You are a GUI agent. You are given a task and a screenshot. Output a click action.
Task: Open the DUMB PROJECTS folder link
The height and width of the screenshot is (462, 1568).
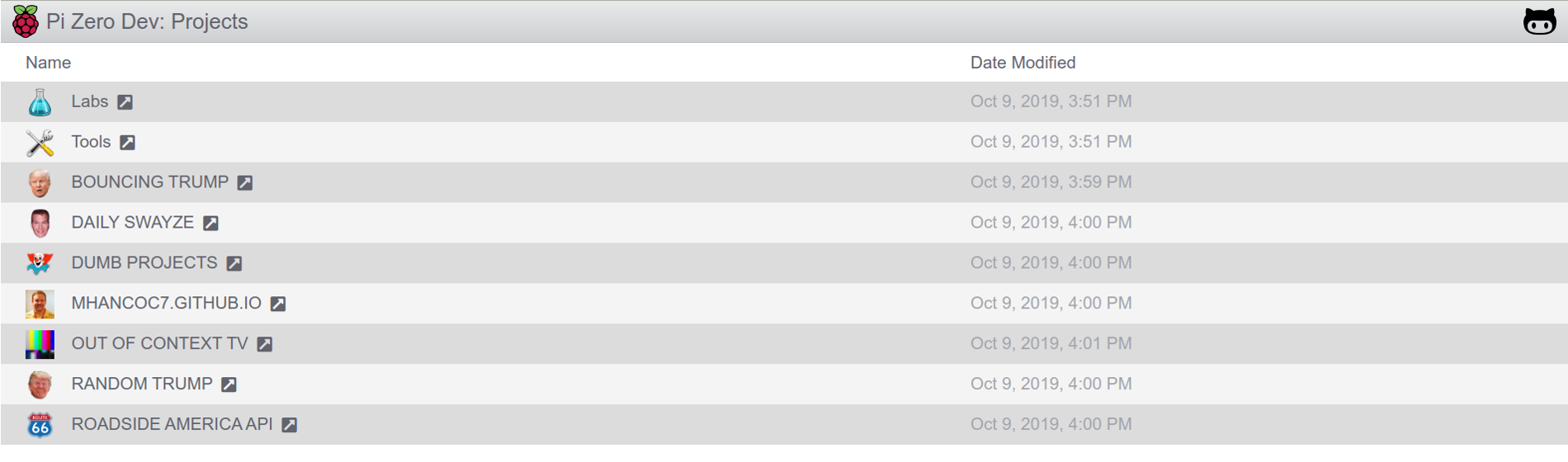(x=144, y=263)
